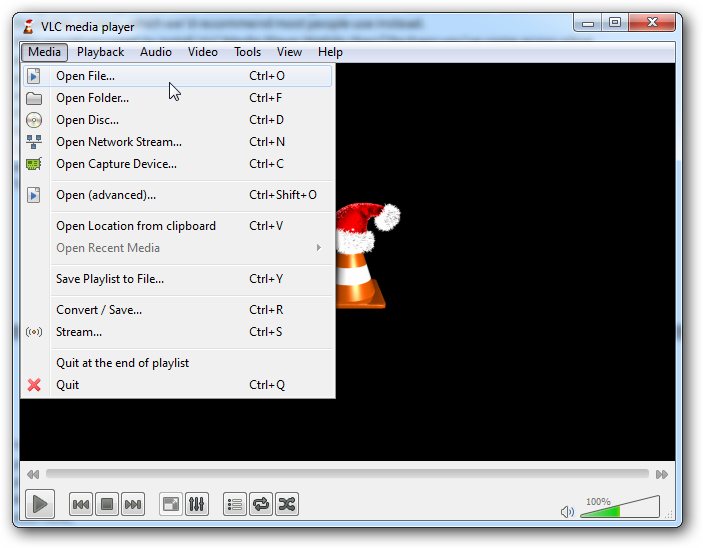Click Santa-hat cone in video area
This screenshot has width=703, height=548.
[368, 256]
